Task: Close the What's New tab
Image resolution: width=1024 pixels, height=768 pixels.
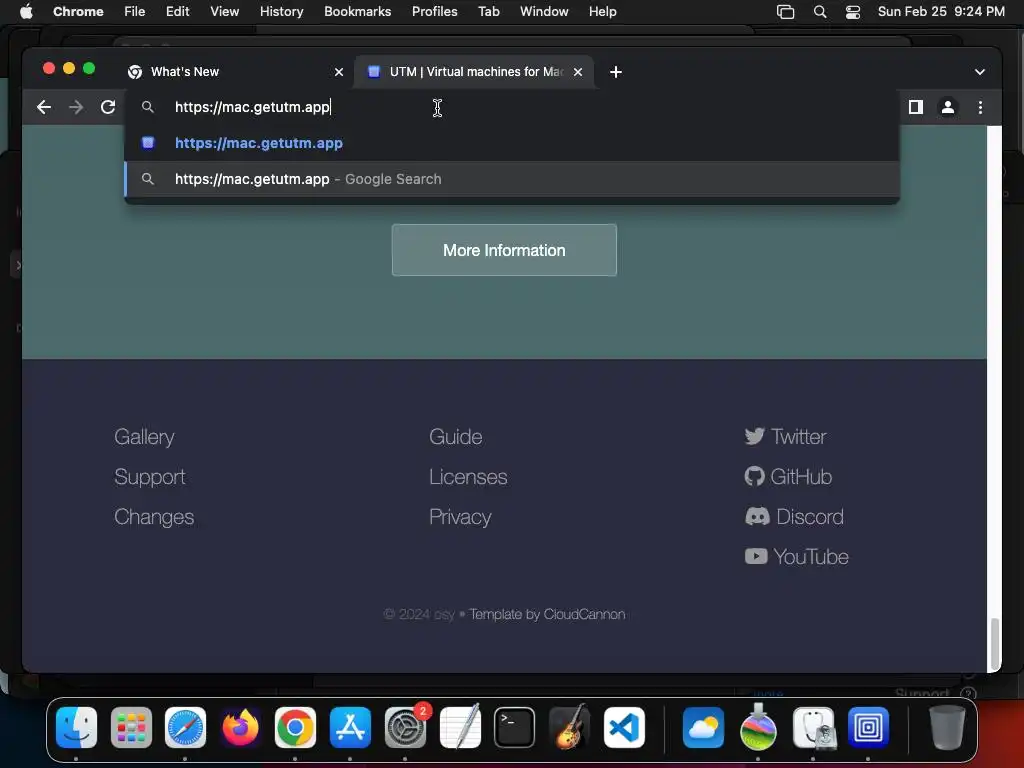Action: point(339,72)
